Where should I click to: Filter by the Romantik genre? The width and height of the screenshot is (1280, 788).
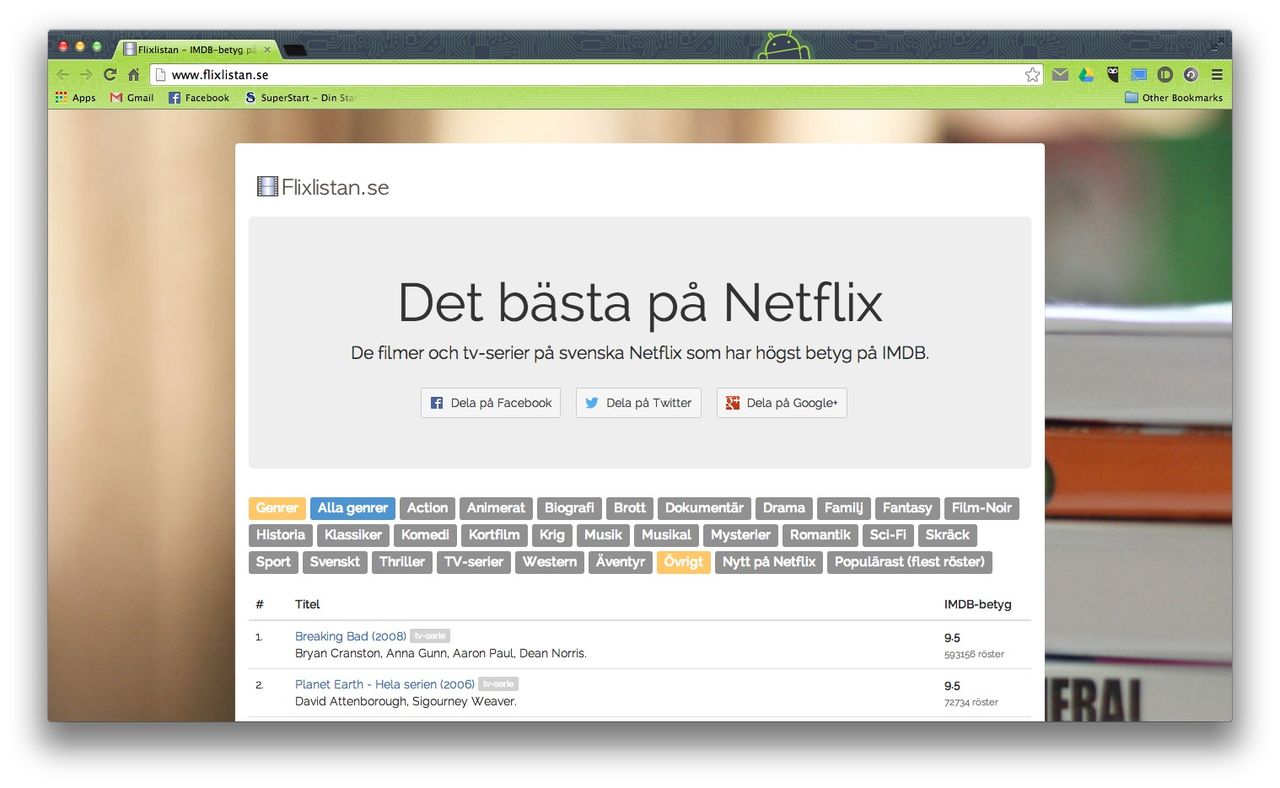point(821,535)
